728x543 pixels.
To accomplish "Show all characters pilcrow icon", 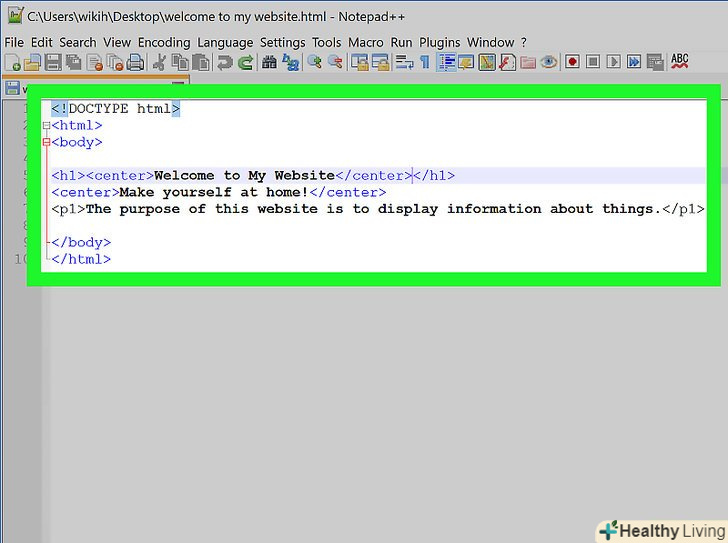I will pyautogui.click(x=424, y=62).
